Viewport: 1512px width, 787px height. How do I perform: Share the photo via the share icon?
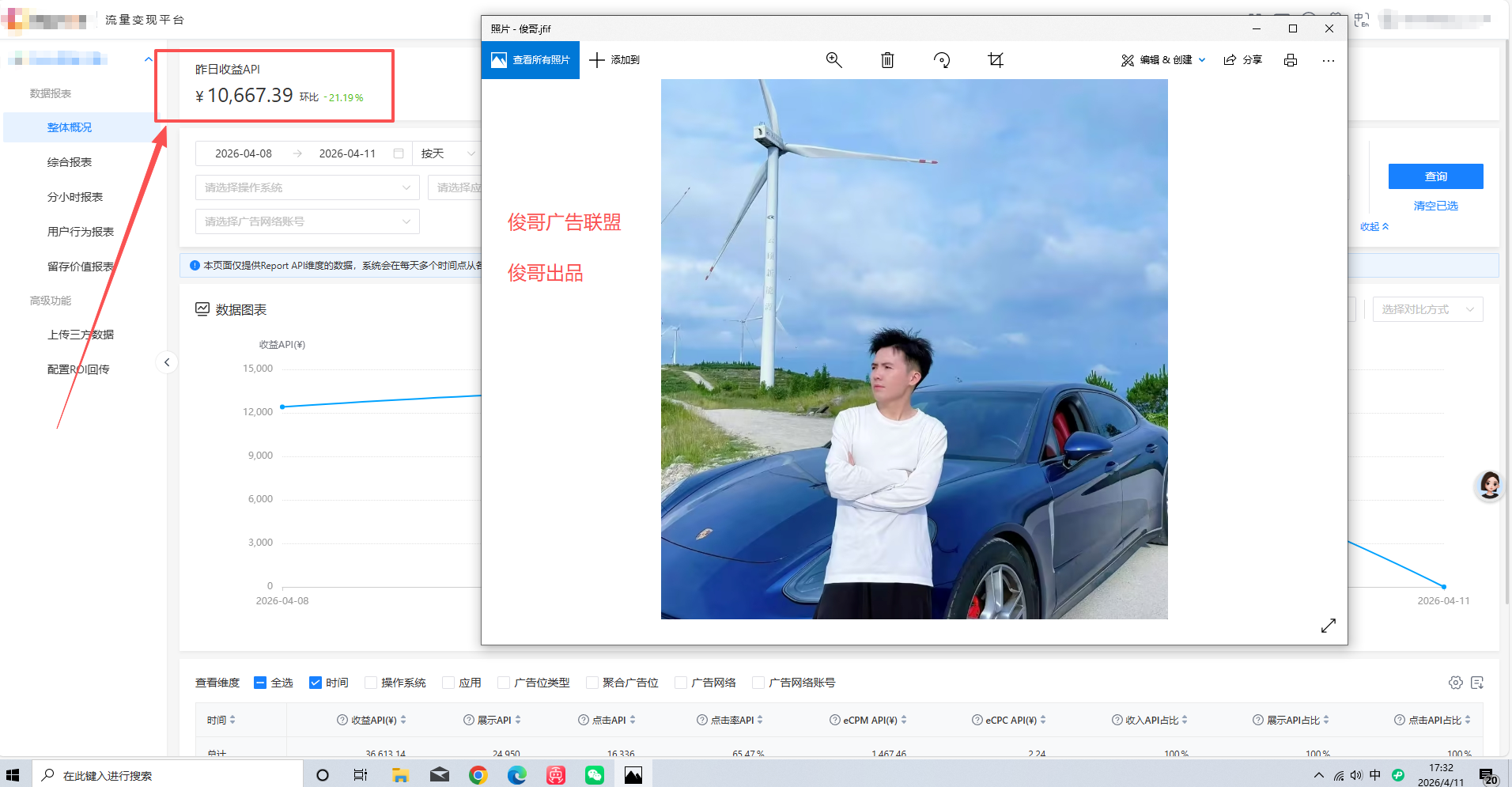tap(1242, 60)
